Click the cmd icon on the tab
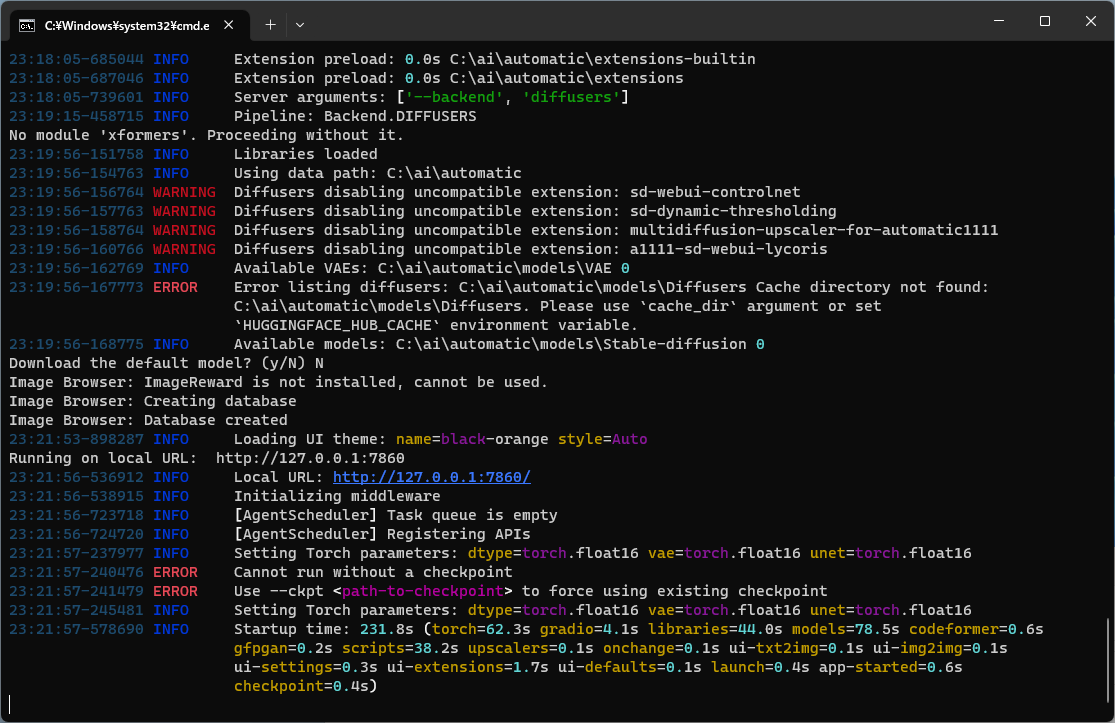This screenshot has height=723, width=1115. (x=27, y=26)
